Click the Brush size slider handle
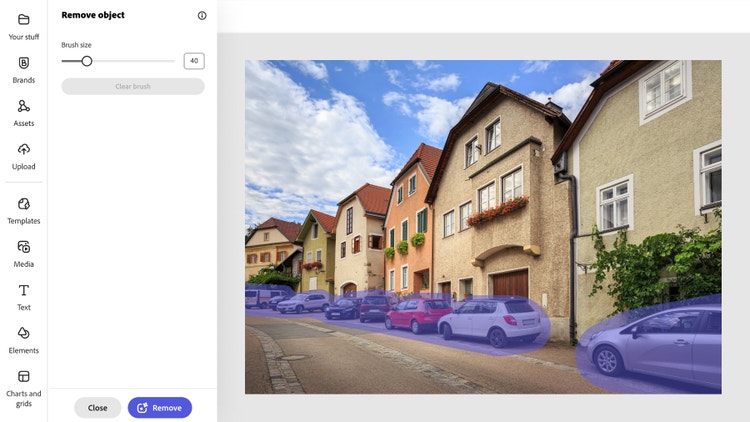The image size is (750, 422). click(x=87, y=61)
